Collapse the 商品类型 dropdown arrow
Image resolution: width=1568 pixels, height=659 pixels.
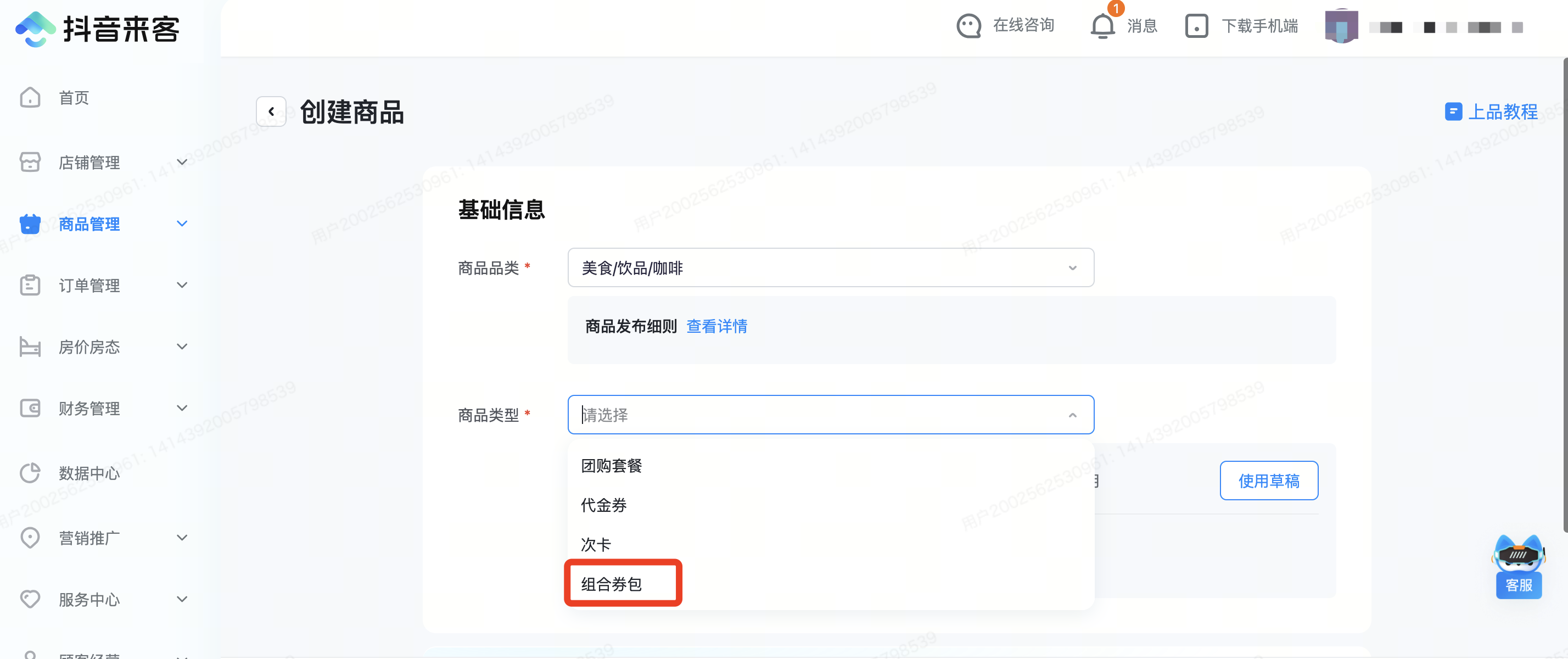(x=1072, y=415)
